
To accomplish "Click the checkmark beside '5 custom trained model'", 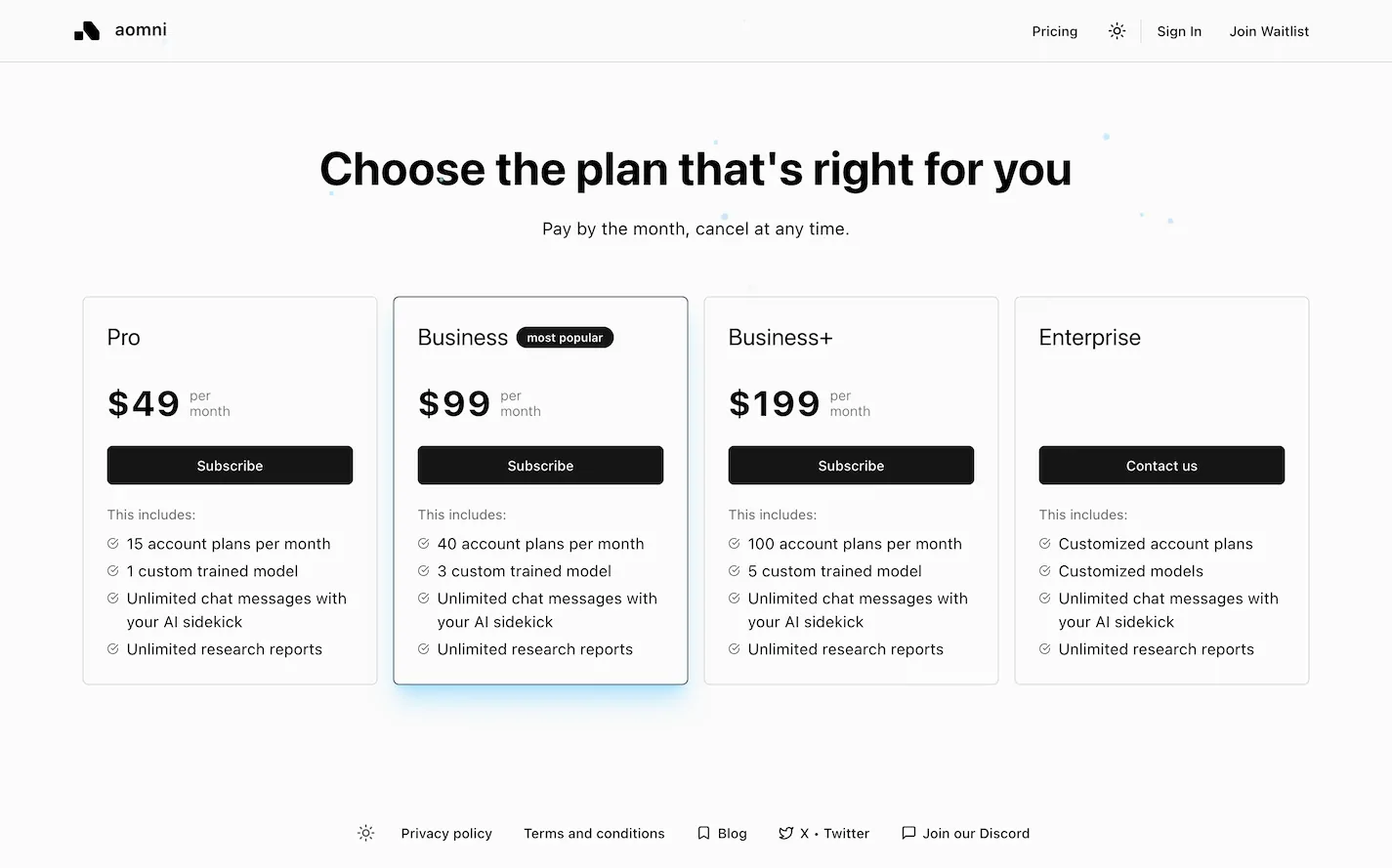I will coord(733,571).
